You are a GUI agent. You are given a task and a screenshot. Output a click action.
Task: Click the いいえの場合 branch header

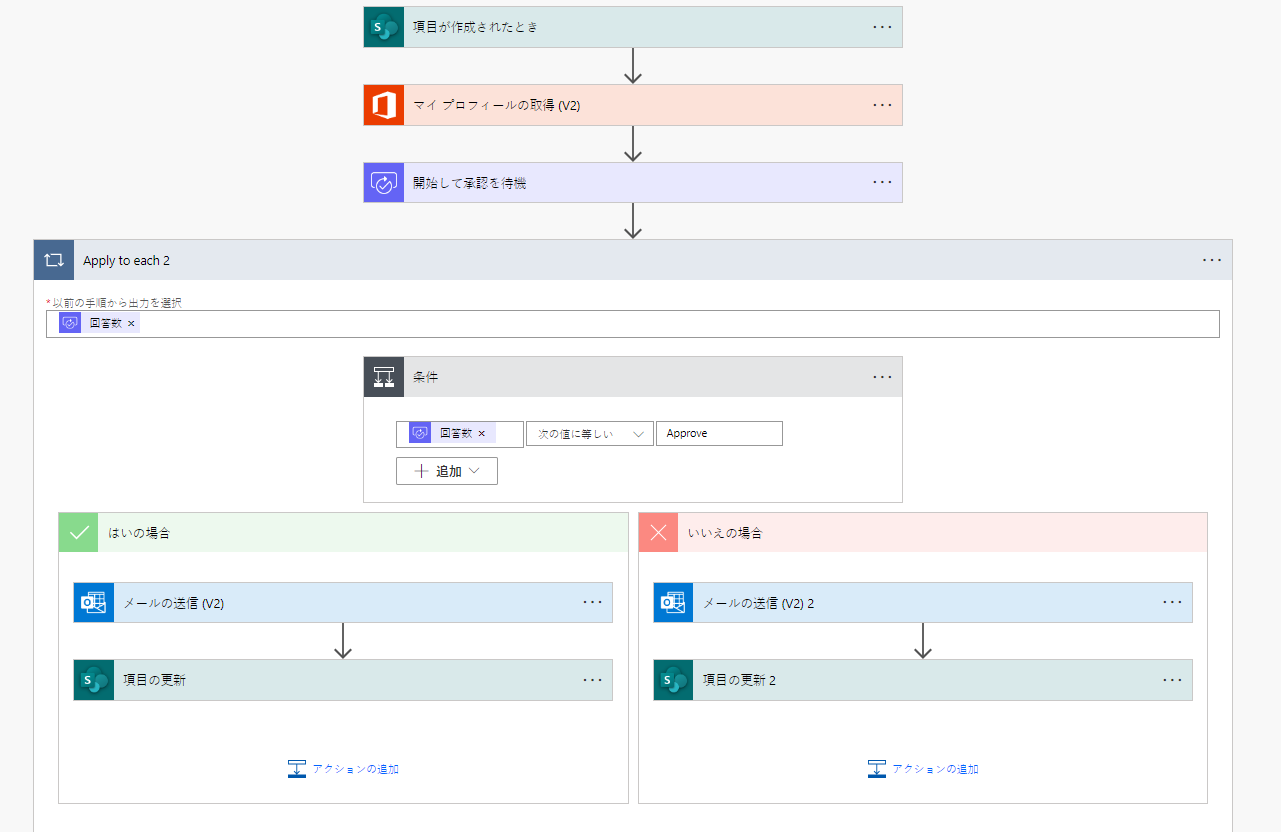pos(923,533)
